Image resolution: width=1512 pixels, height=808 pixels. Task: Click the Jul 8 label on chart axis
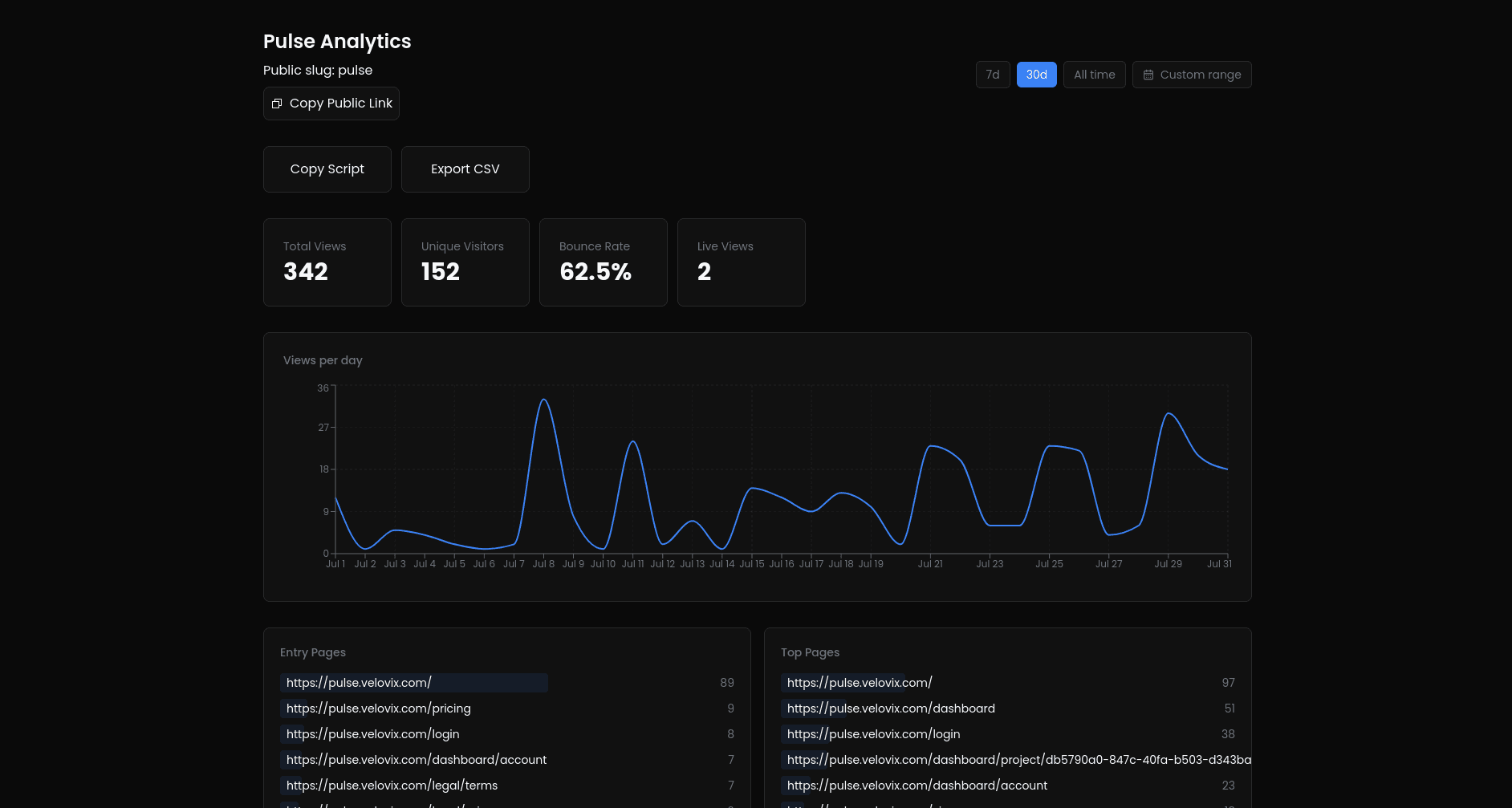tap(543, 564)
